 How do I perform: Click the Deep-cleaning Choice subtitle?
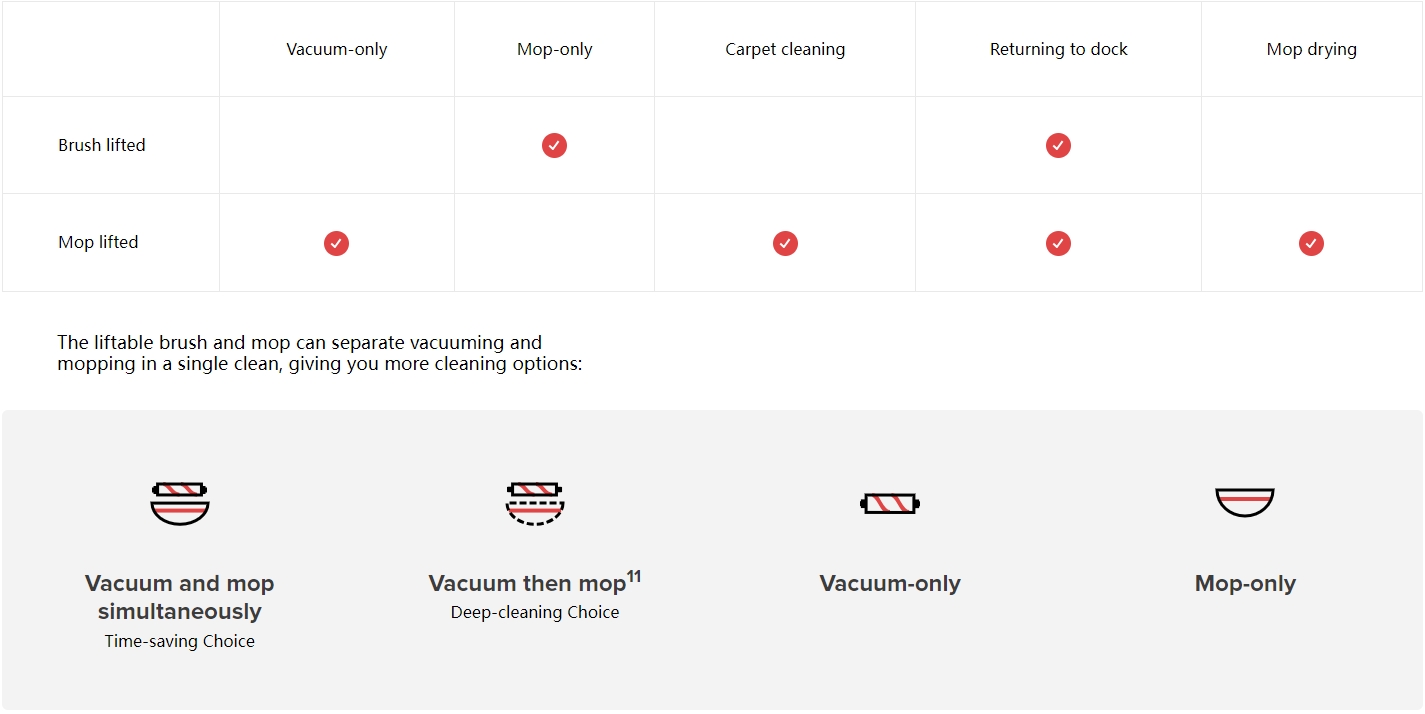(x=535, y=612)
